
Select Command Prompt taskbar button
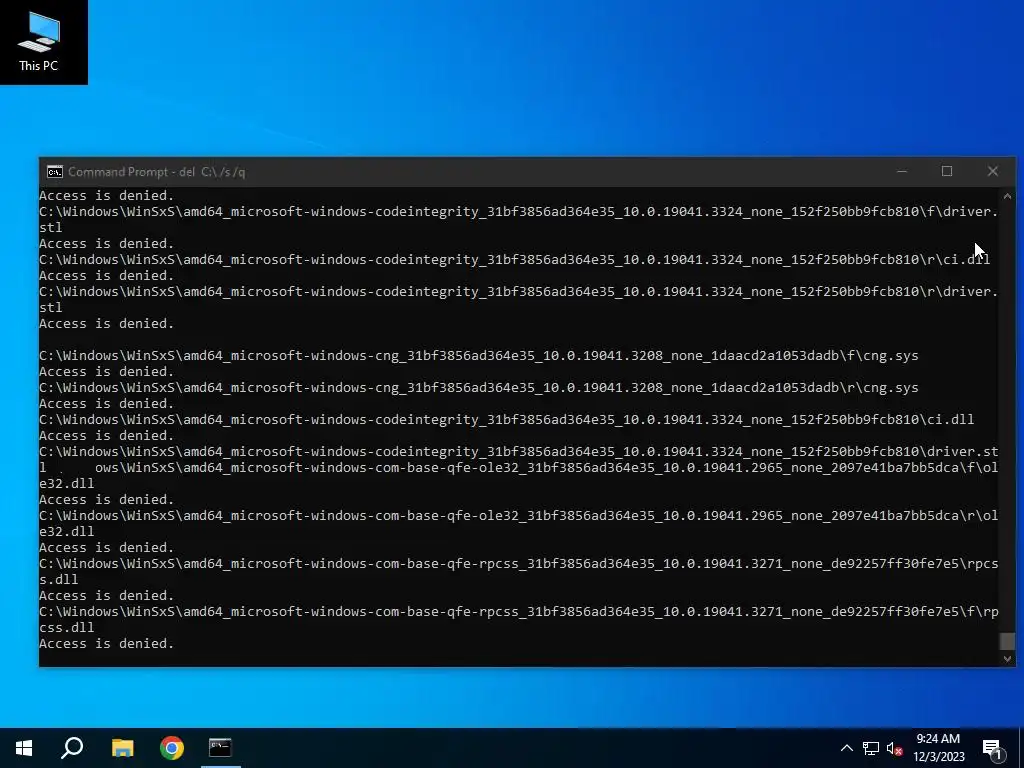tap(220, 748)
